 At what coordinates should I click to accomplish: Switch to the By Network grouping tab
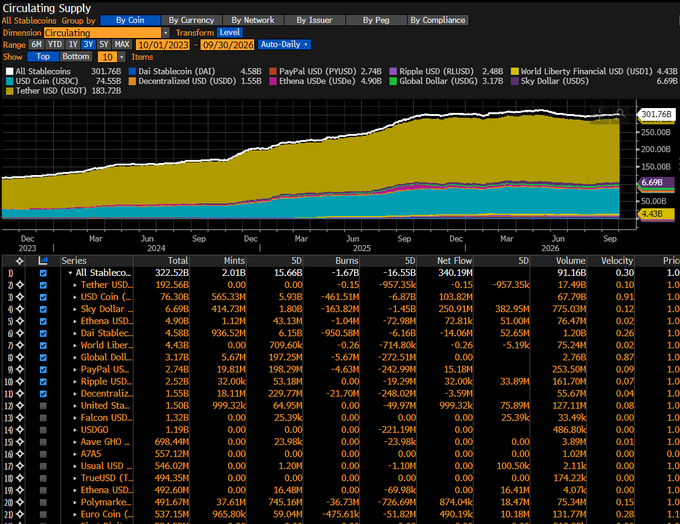pos(253,20)
